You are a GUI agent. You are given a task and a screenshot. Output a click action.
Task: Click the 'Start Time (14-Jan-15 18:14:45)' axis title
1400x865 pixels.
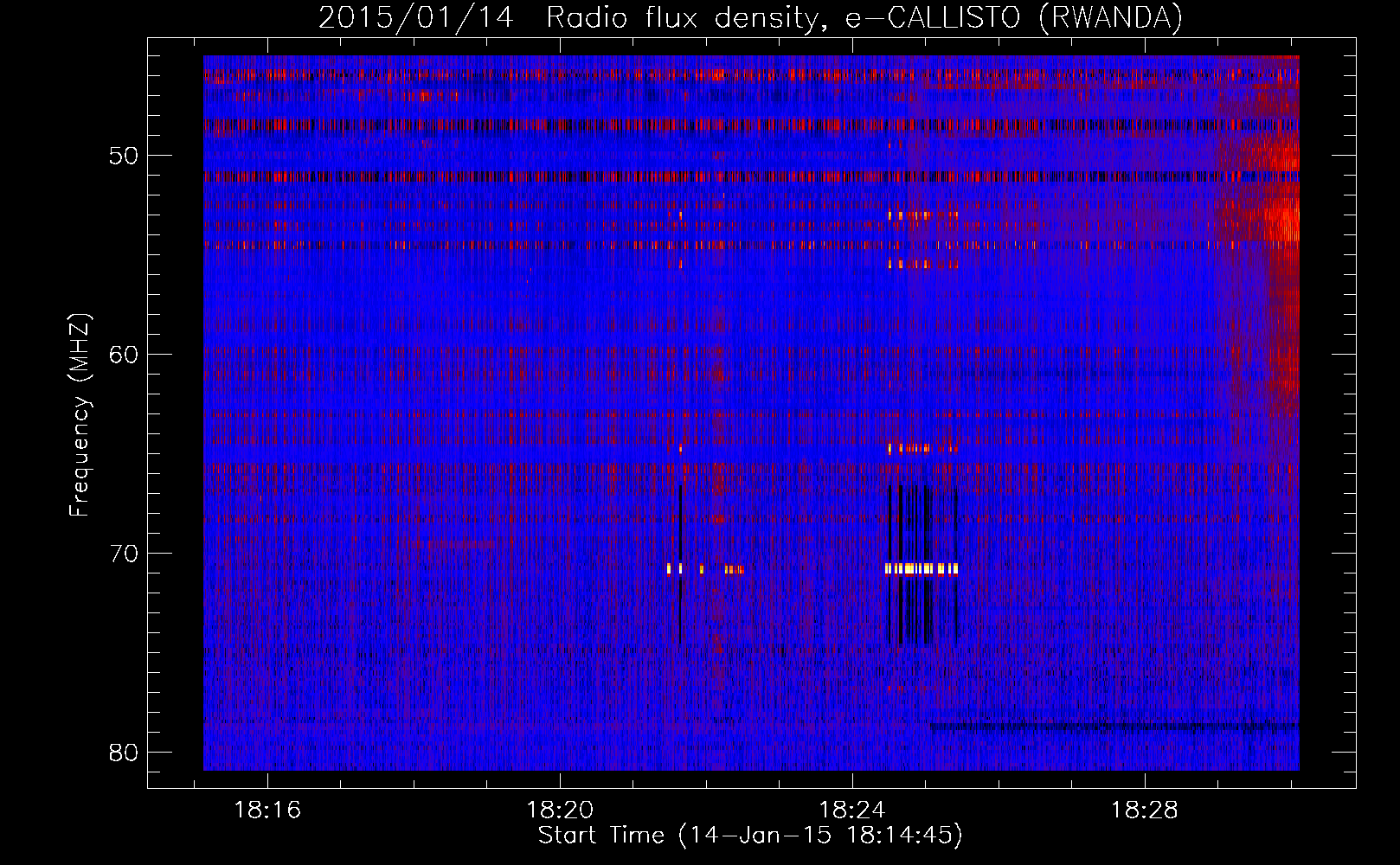tap(750, 836)
